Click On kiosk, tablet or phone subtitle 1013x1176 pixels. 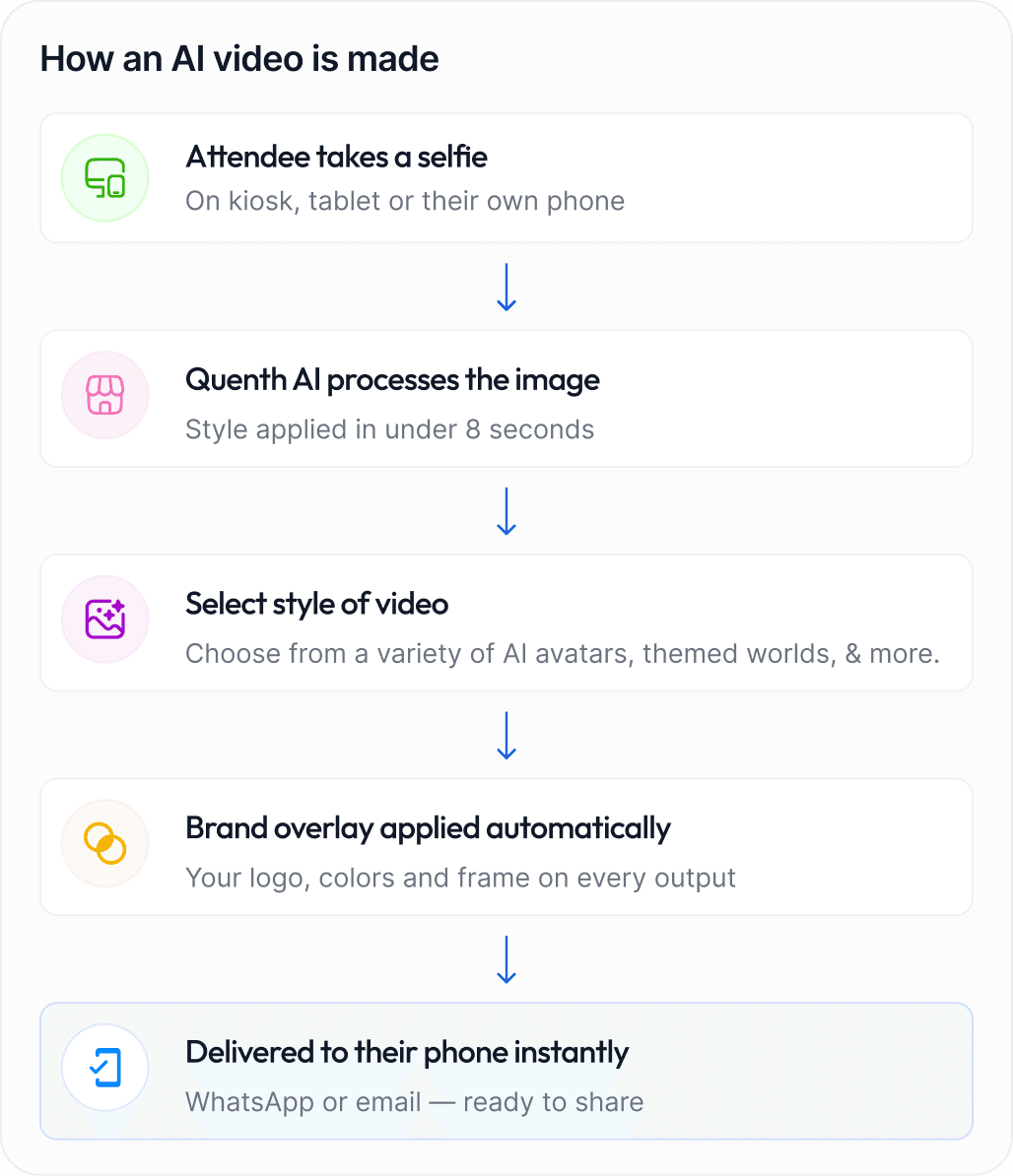click(405, 201)
